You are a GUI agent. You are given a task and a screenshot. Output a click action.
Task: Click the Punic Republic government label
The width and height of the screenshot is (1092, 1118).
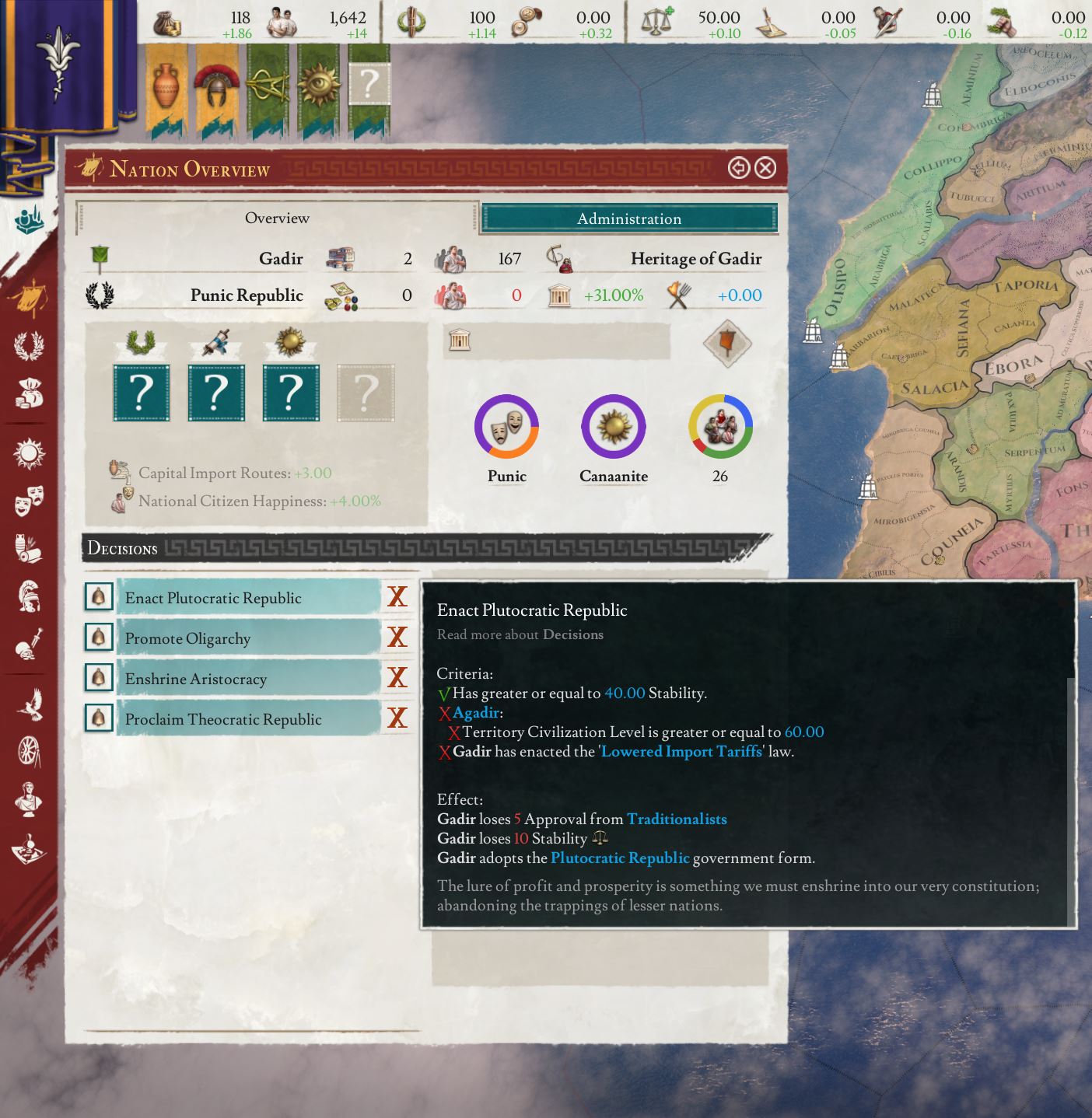click(247, 295)
